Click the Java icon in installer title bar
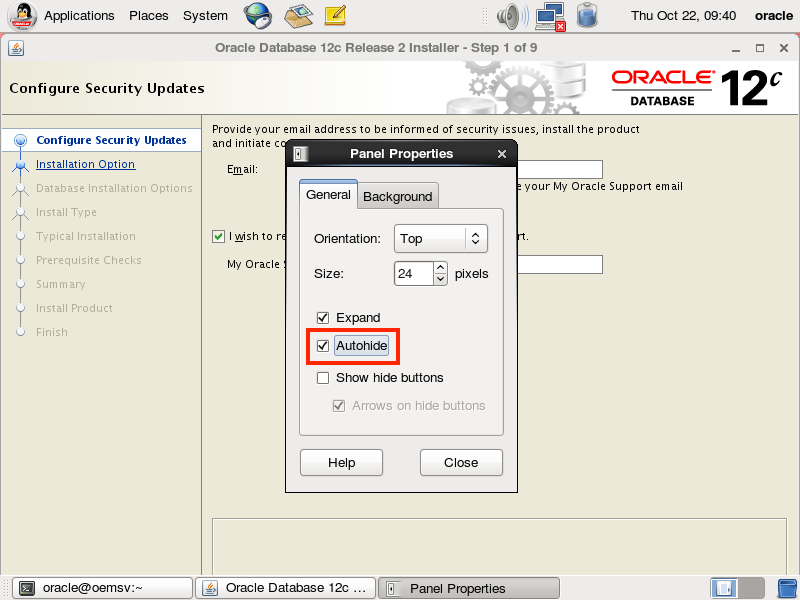The image size is (800, 600). coord(16,48)
